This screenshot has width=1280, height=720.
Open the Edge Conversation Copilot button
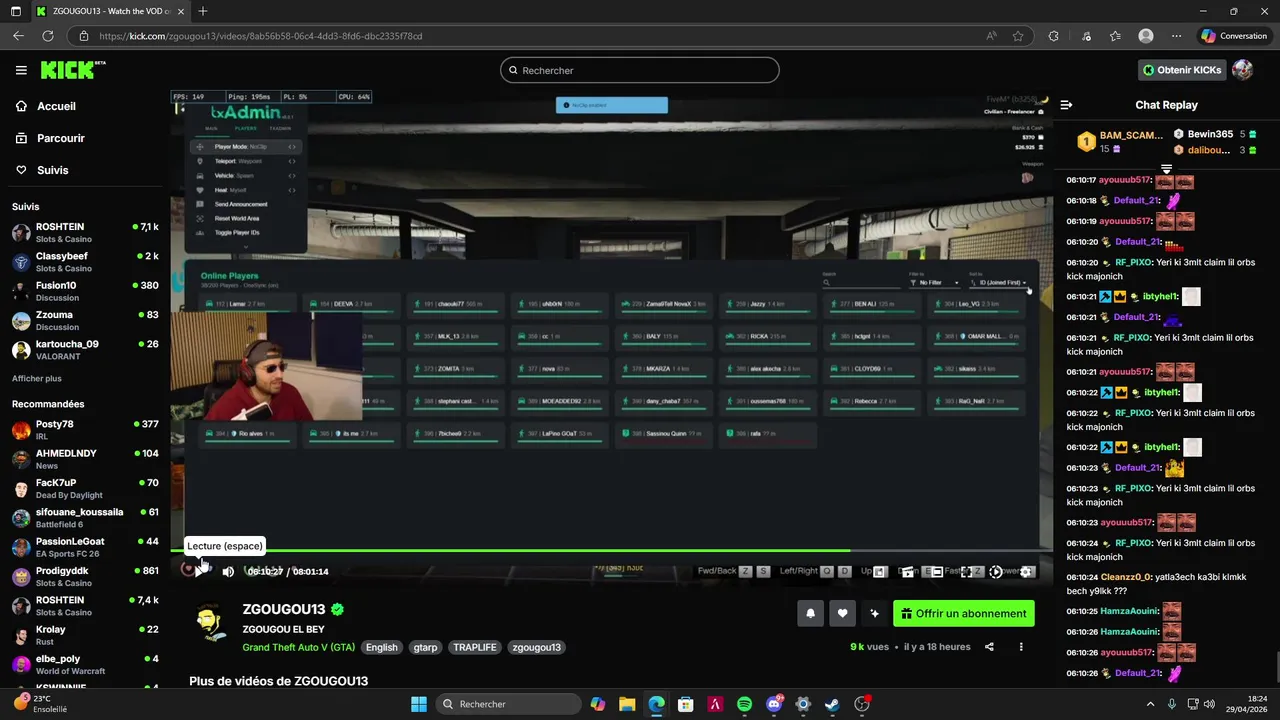coord(1234,36)
